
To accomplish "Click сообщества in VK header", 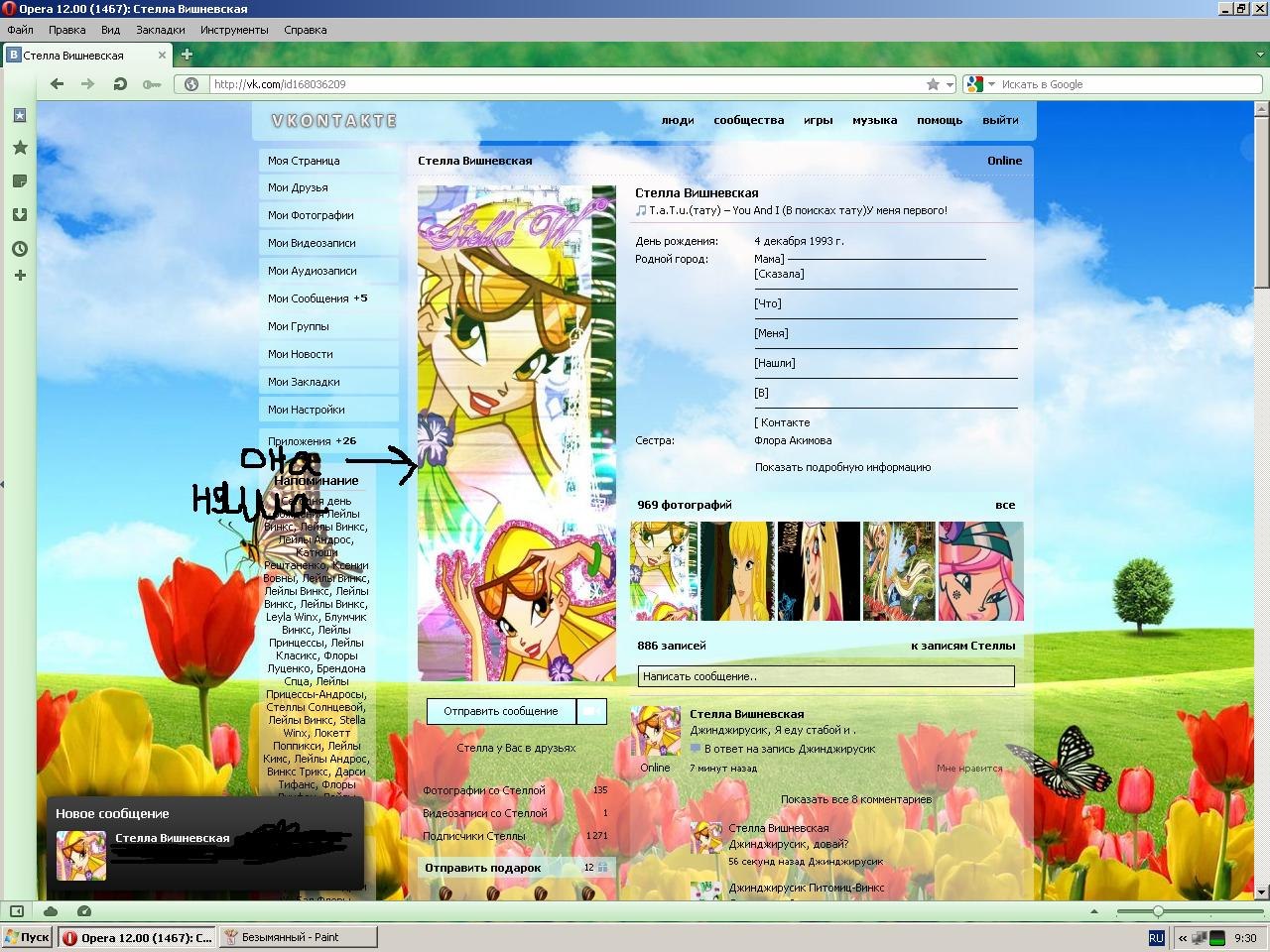I will tap(749, 120).
